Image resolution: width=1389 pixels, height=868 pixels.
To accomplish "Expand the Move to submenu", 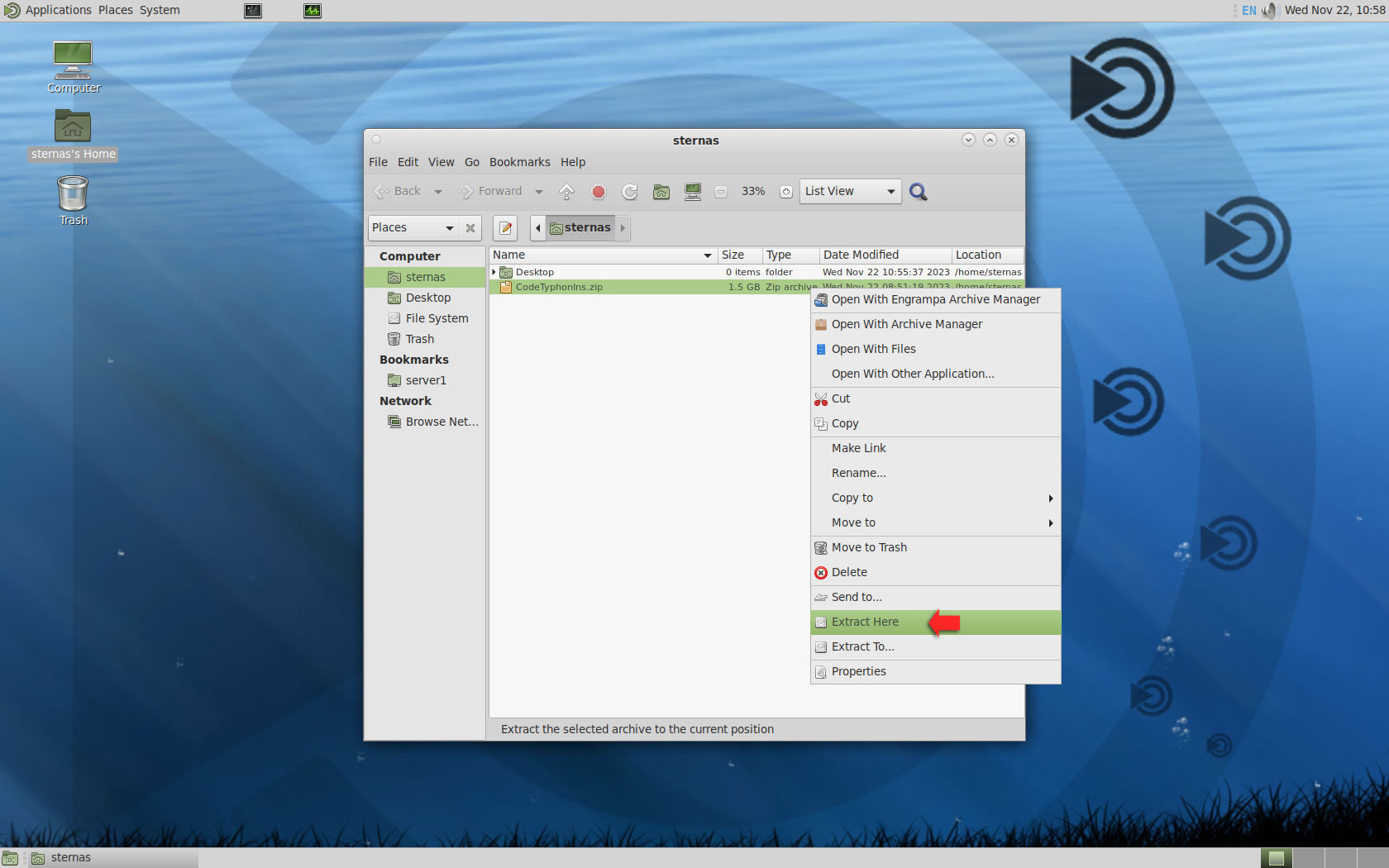I will [935, 522].
